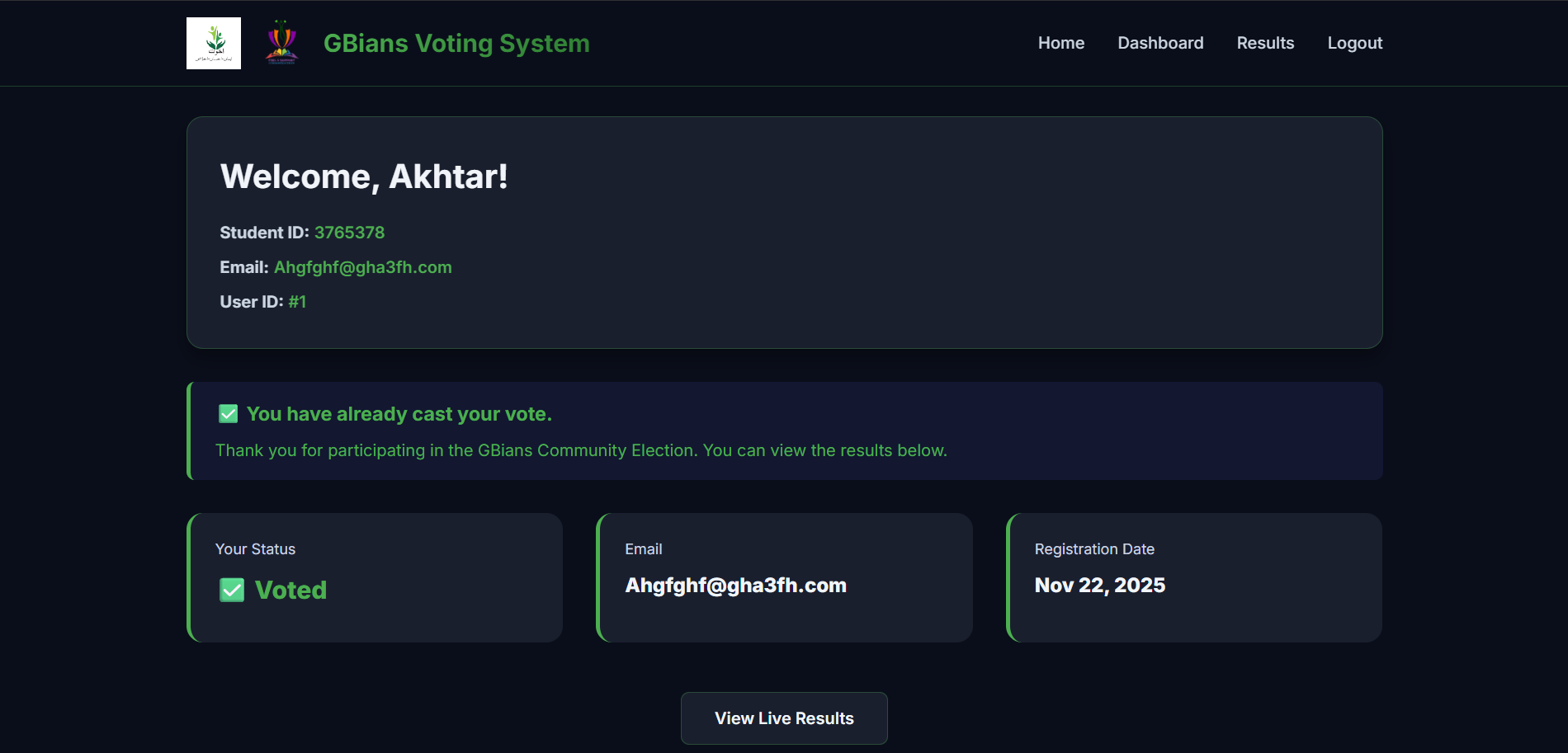1568x753 pixels.
Task: Click the View Live Results button
Action: 783,718
